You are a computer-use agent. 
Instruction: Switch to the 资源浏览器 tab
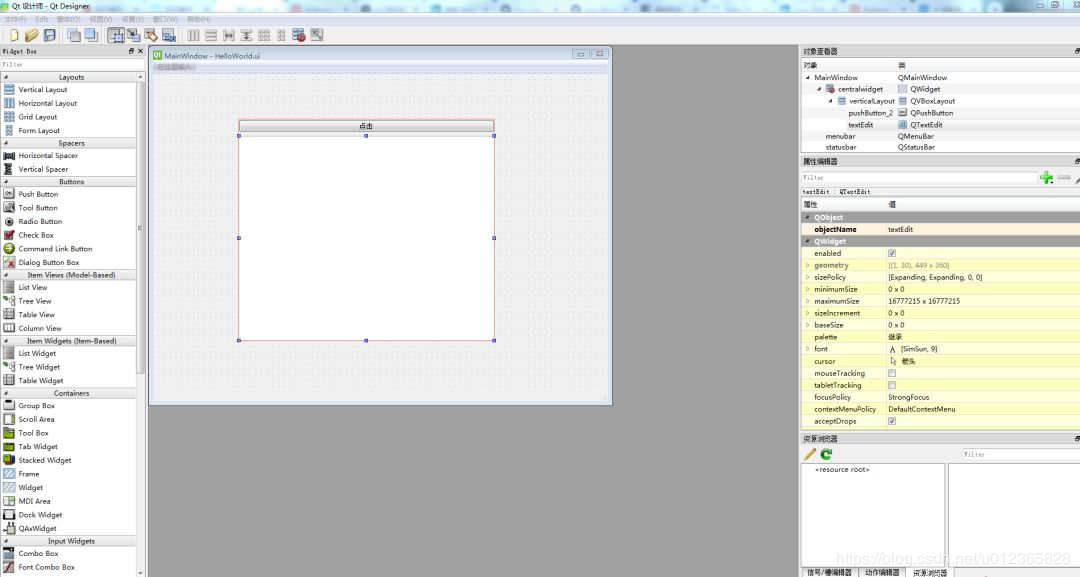[930, 572]
